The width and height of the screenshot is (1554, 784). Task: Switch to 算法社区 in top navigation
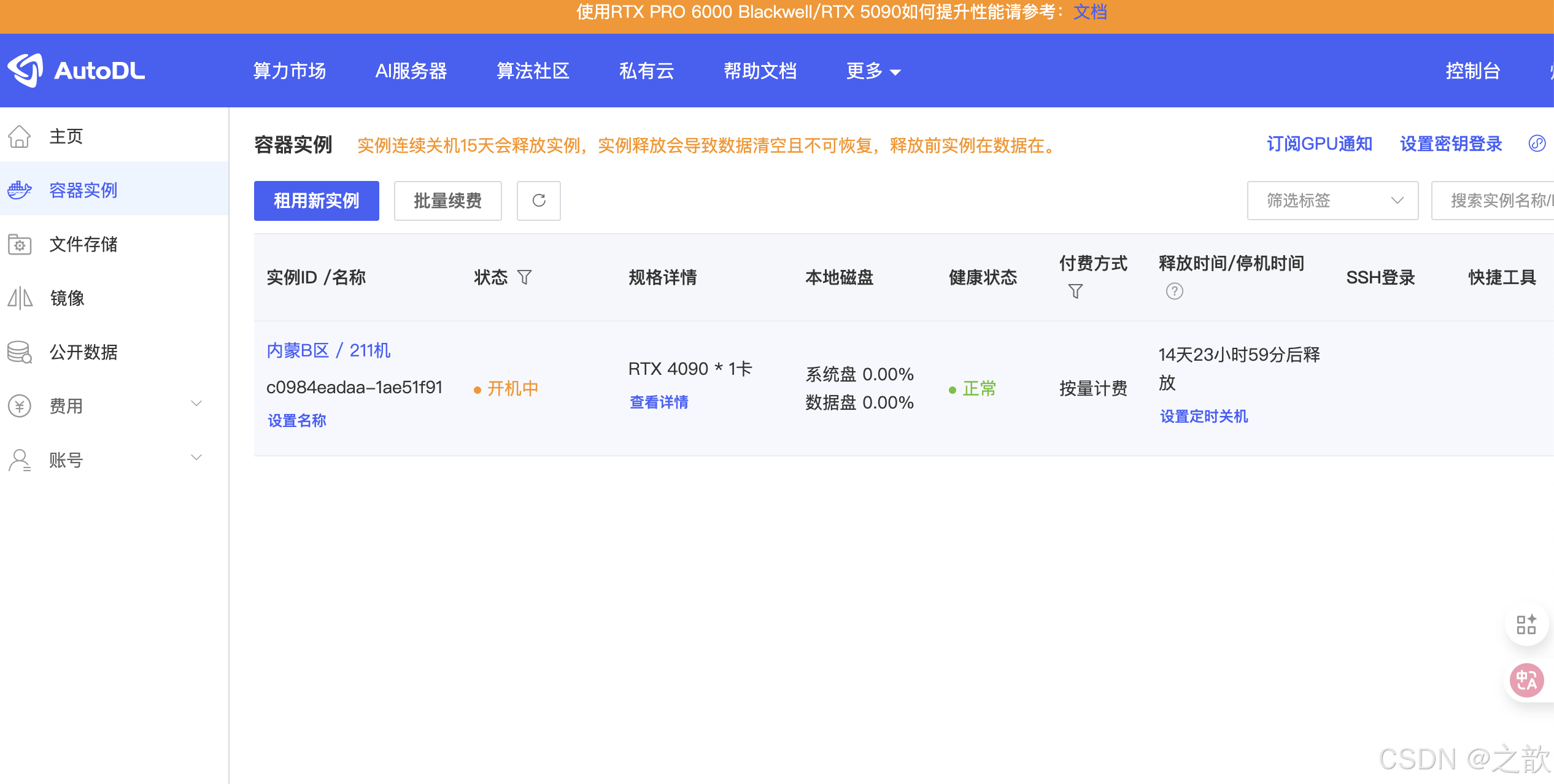click(x=532, y=71)
